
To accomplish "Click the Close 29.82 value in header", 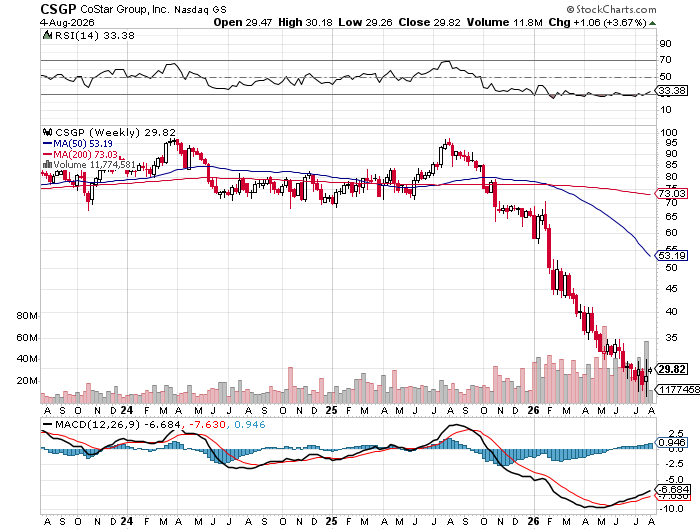I will pyautogui.click(x=429, y=22).
